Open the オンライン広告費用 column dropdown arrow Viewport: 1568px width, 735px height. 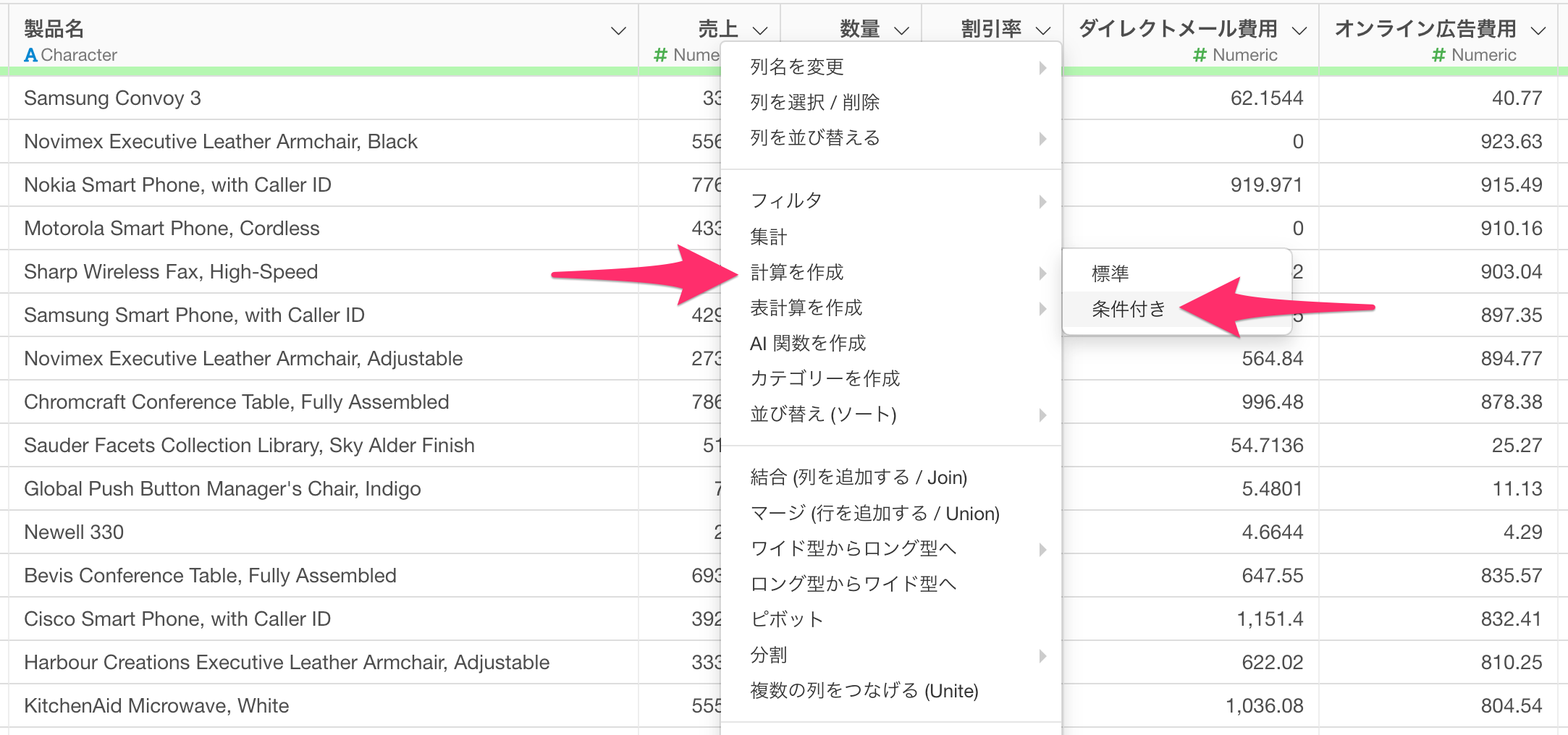pos(1538,30)
